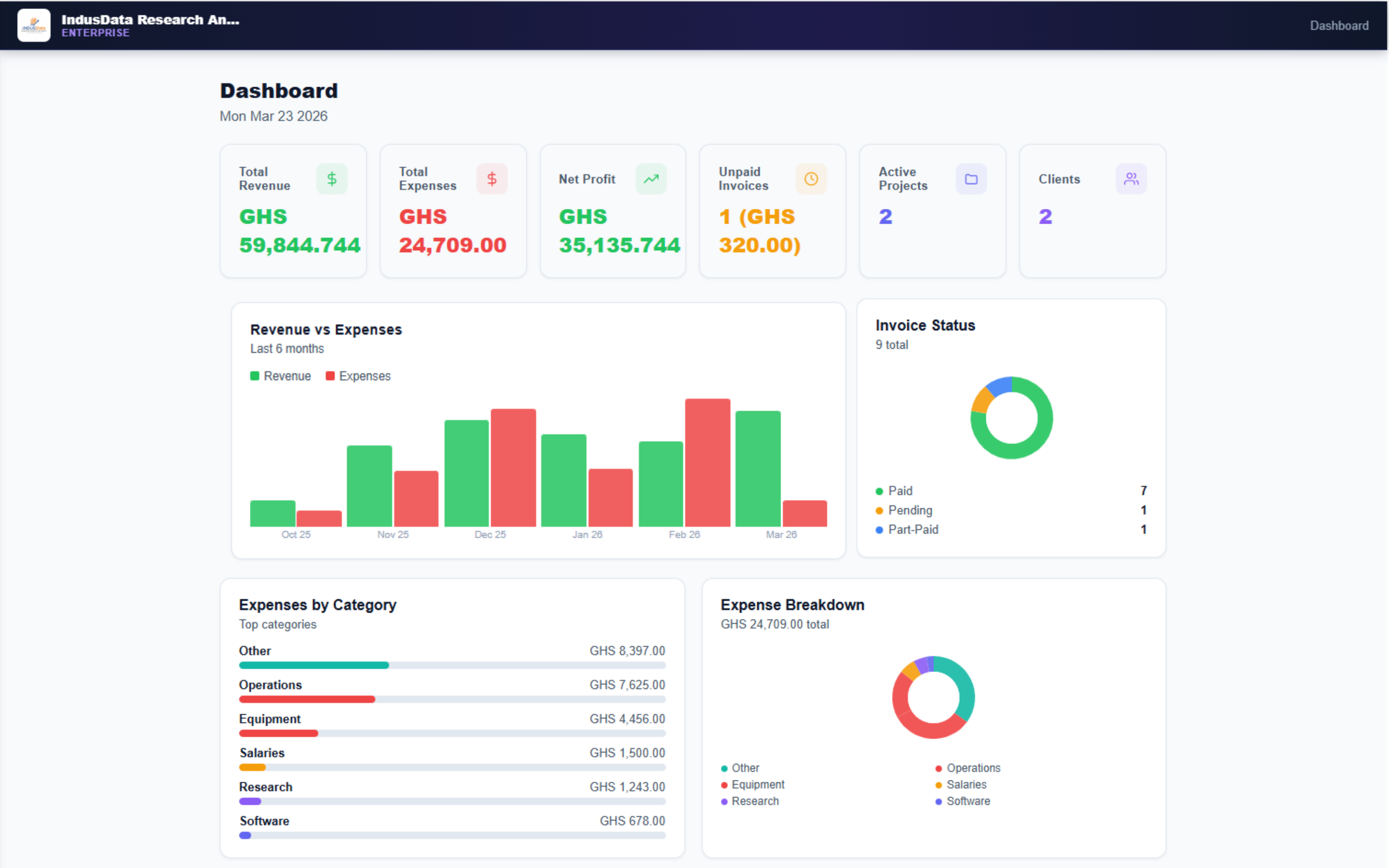Image resolution: width=1389 pixels, height=868 pixels.
Task: Click the Unpaid Invoices clock icon
Action: (811, 178)
